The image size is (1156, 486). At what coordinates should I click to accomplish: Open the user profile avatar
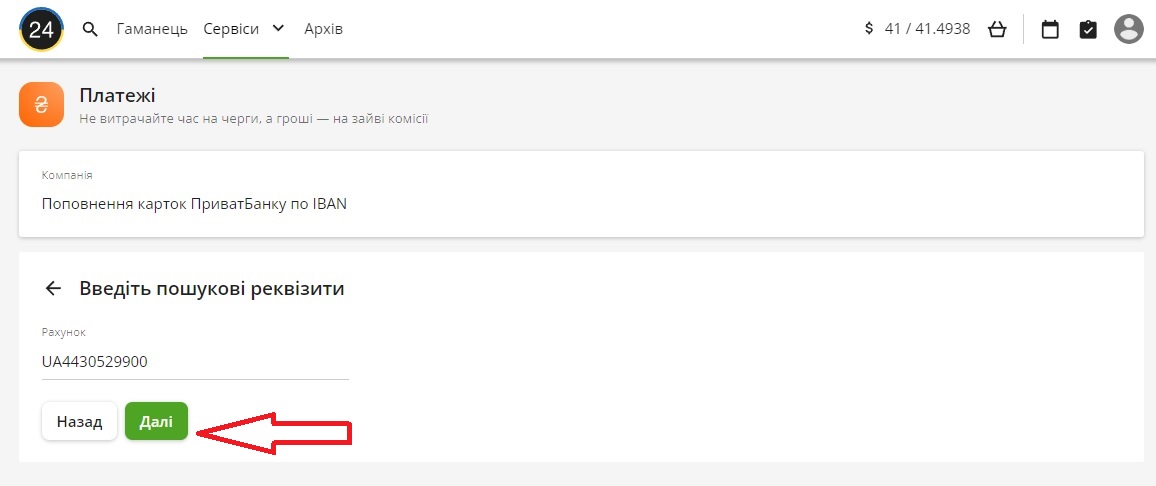pos(1129,29)
